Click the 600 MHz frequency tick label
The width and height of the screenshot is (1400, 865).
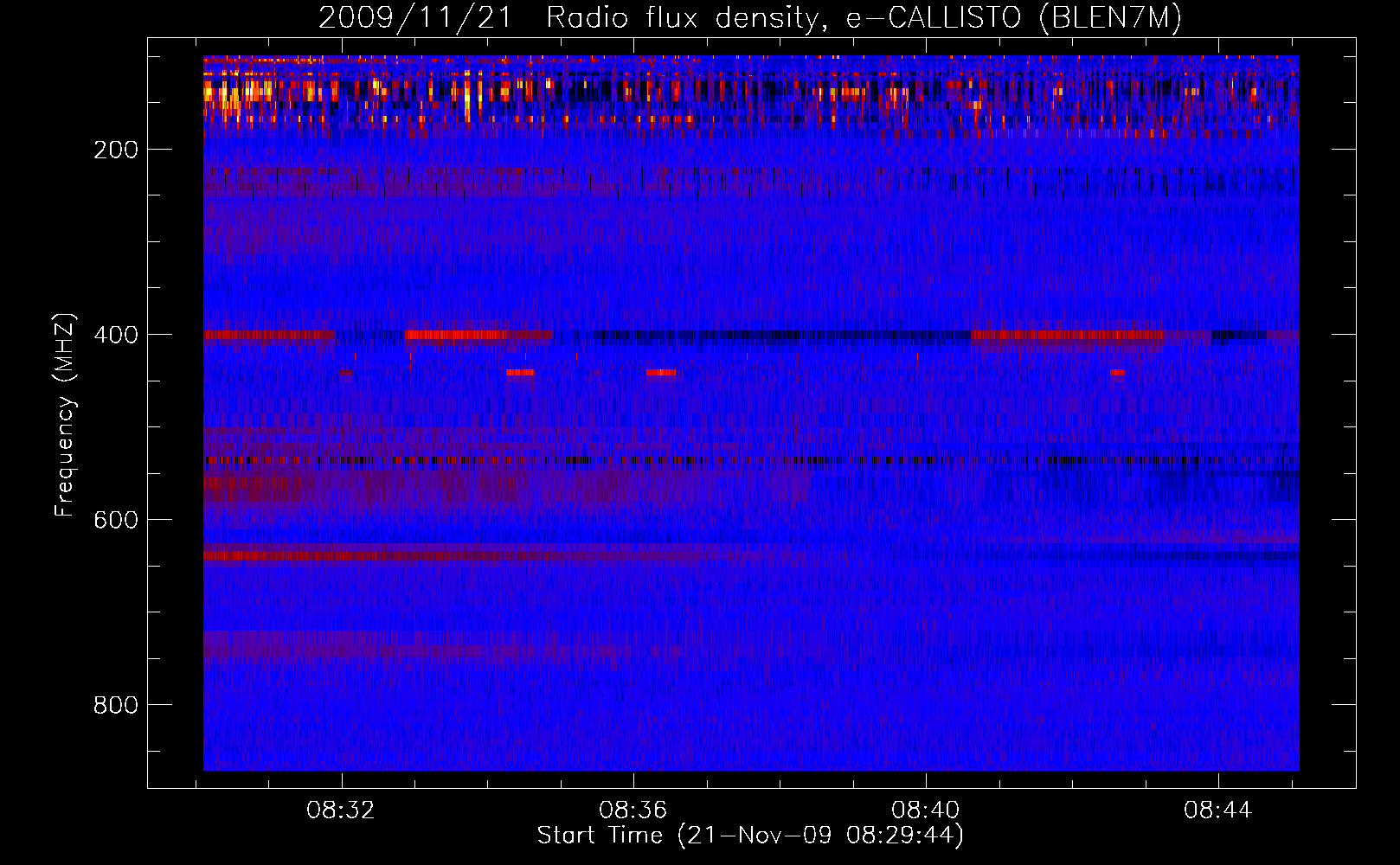coord(116,520)
